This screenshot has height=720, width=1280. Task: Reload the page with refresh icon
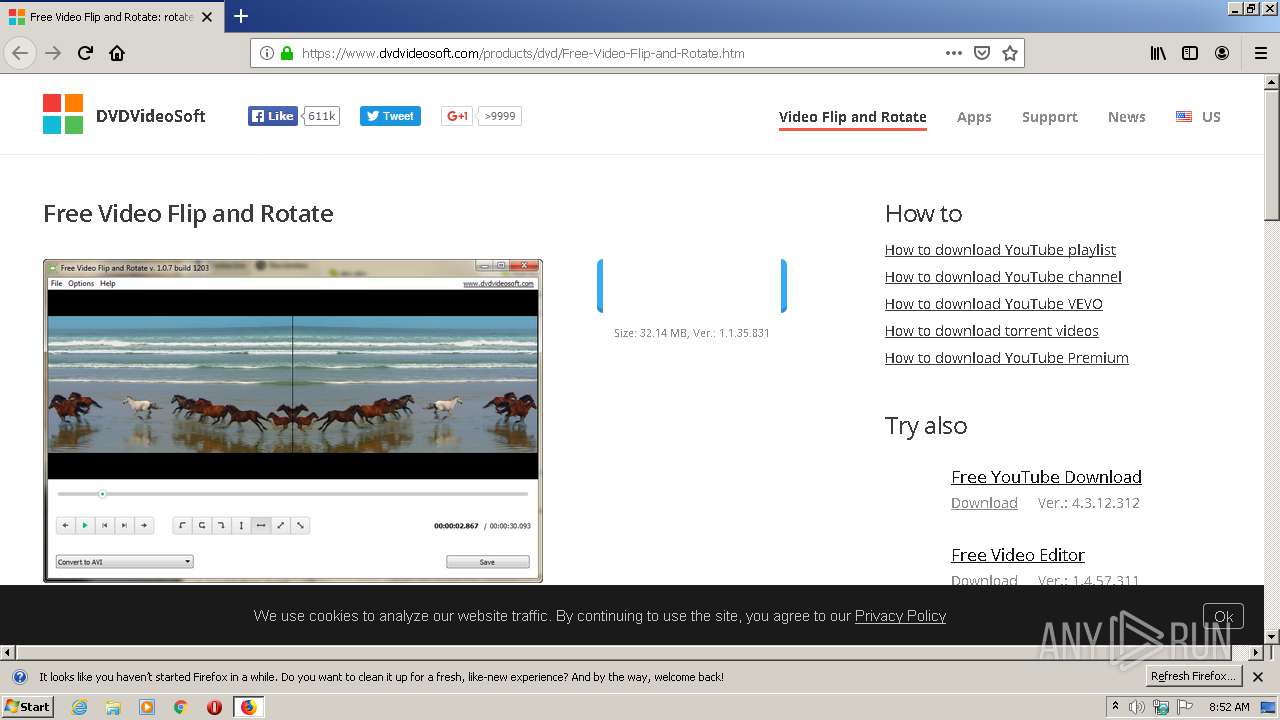[85, 53]
